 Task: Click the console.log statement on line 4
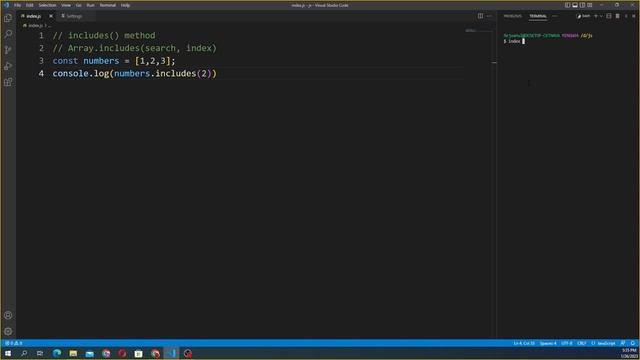(x=135, y=73)
